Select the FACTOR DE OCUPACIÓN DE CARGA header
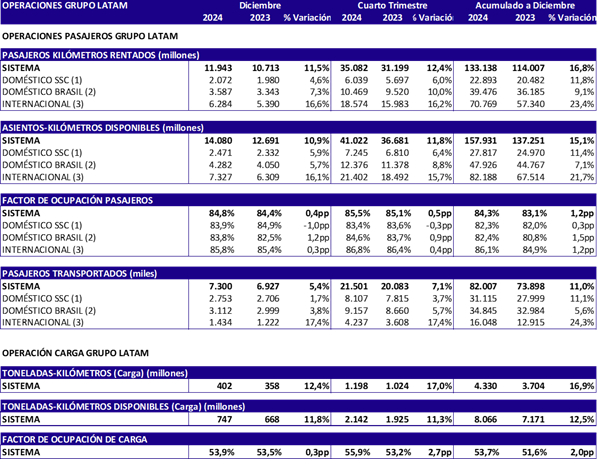This screenshot has height=459, width=597. (75, 440)
